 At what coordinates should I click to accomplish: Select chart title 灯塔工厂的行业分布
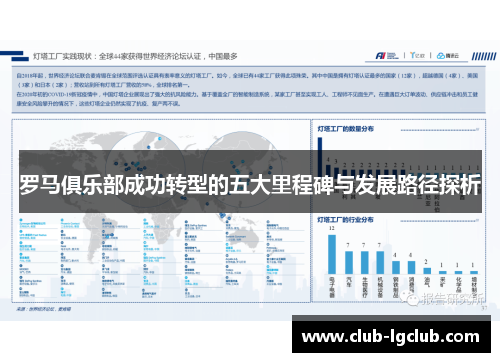pos(345,220)
